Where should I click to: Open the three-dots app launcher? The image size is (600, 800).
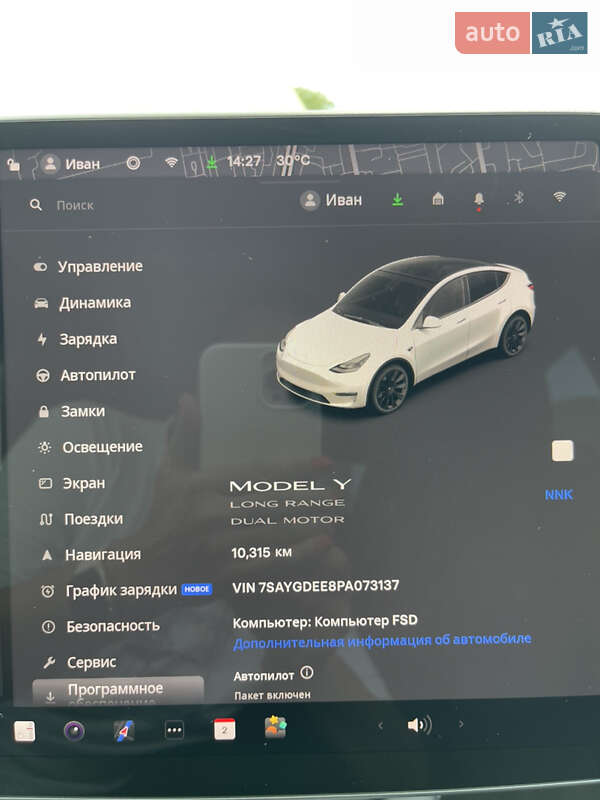tap(174, 730)
